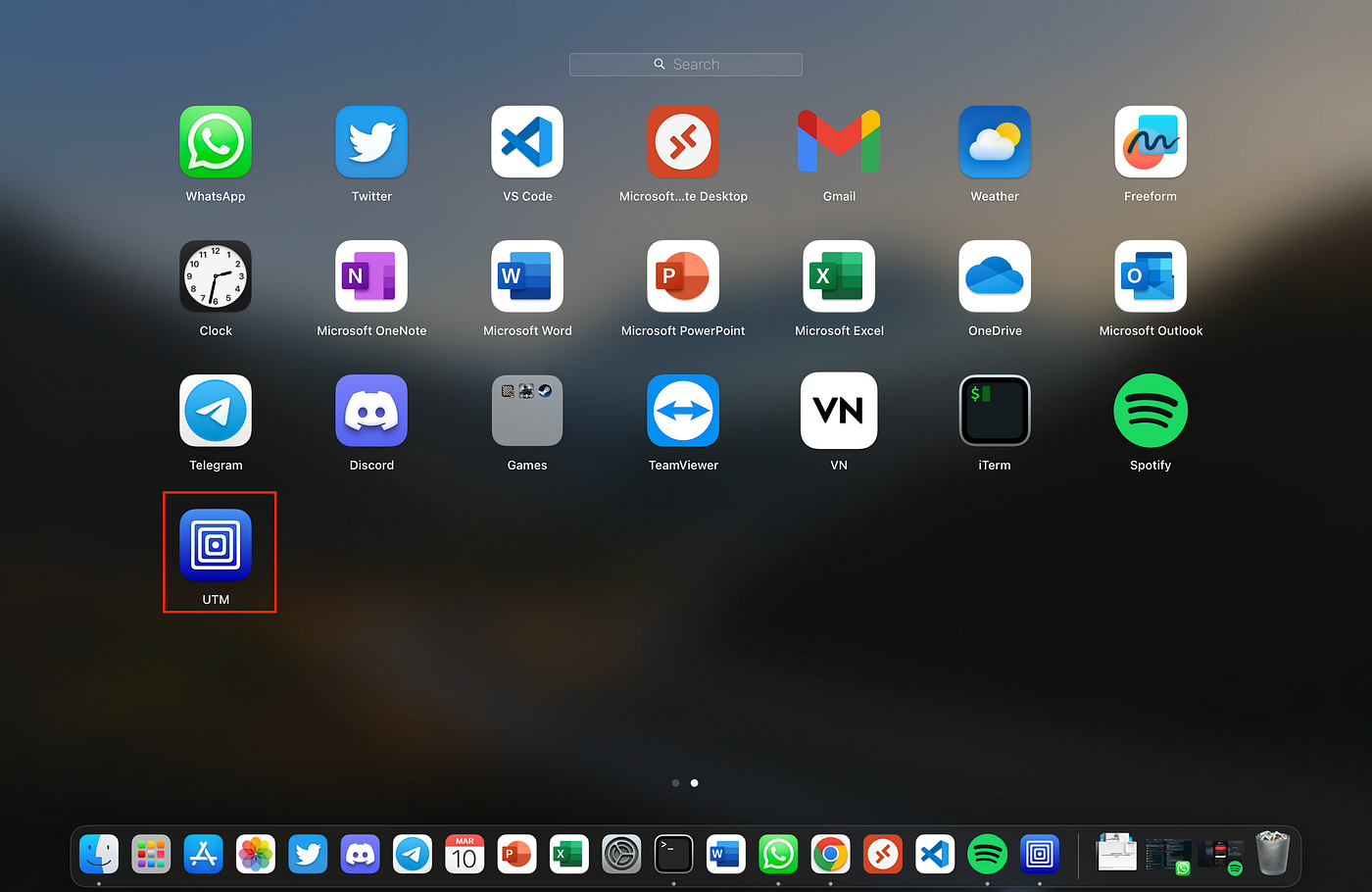Open Microsoft Word from Launchpad grid
Viewport: 1372px width, 892px height.
point(527,276)
